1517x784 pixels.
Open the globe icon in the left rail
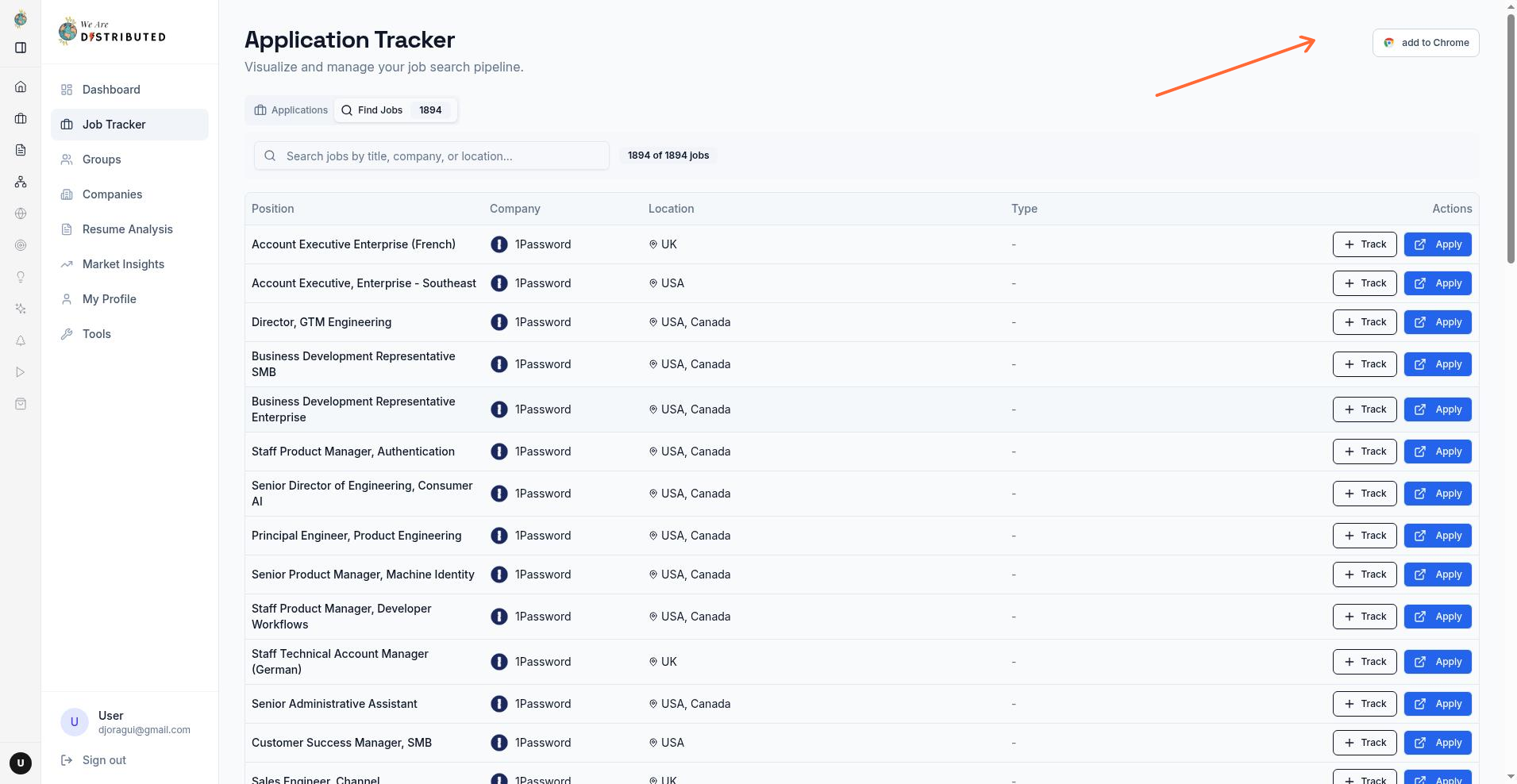point(21,213)
